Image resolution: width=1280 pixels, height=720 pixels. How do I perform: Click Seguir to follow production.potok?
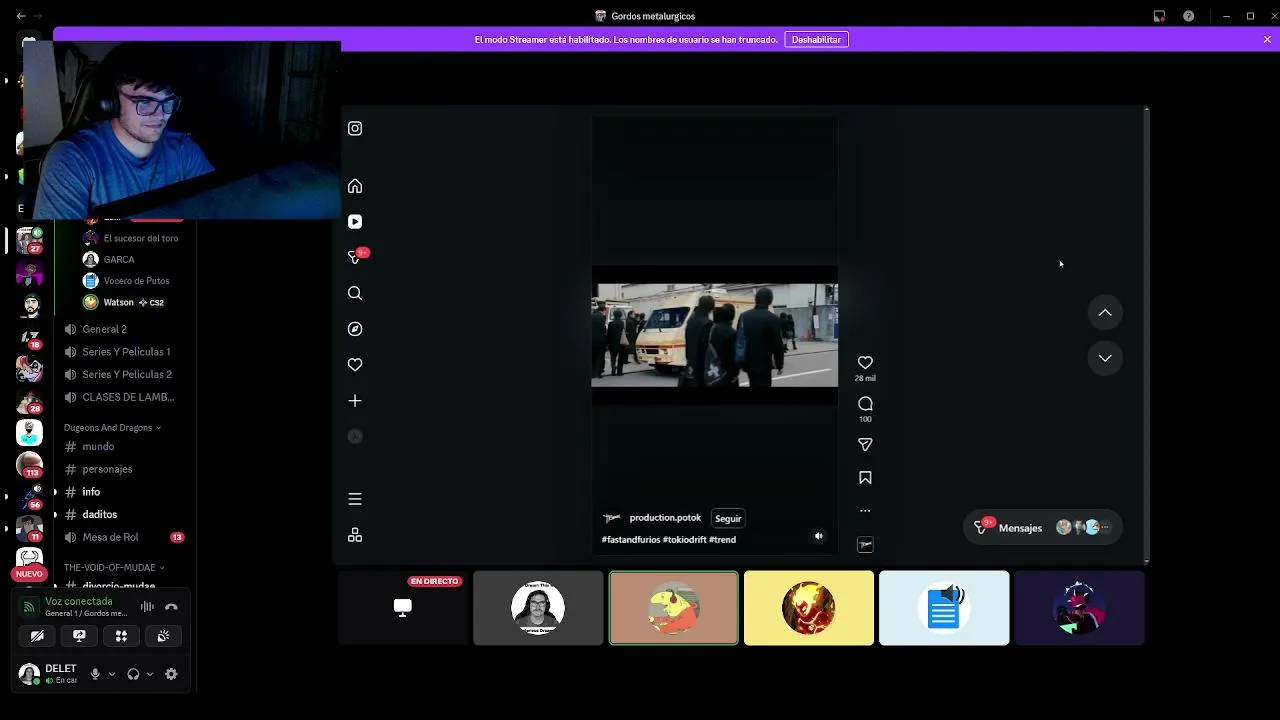[x=728, y=518]
